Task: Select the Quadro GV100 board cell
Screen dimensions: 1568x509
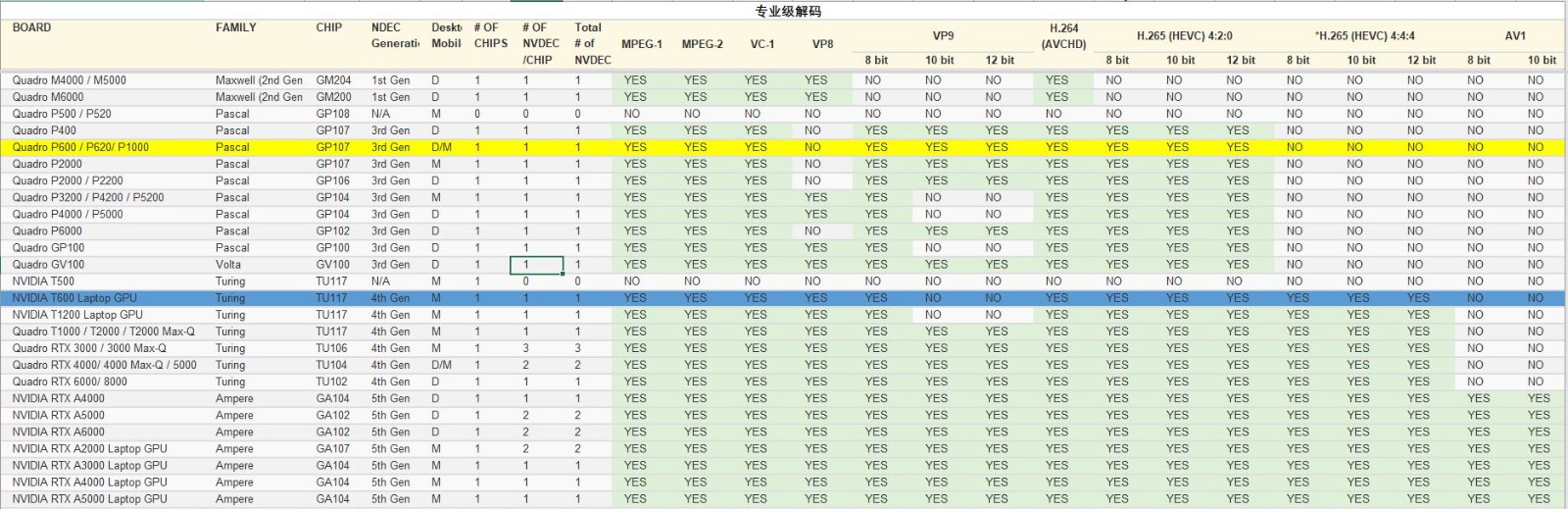Action: tap(48, 264)
